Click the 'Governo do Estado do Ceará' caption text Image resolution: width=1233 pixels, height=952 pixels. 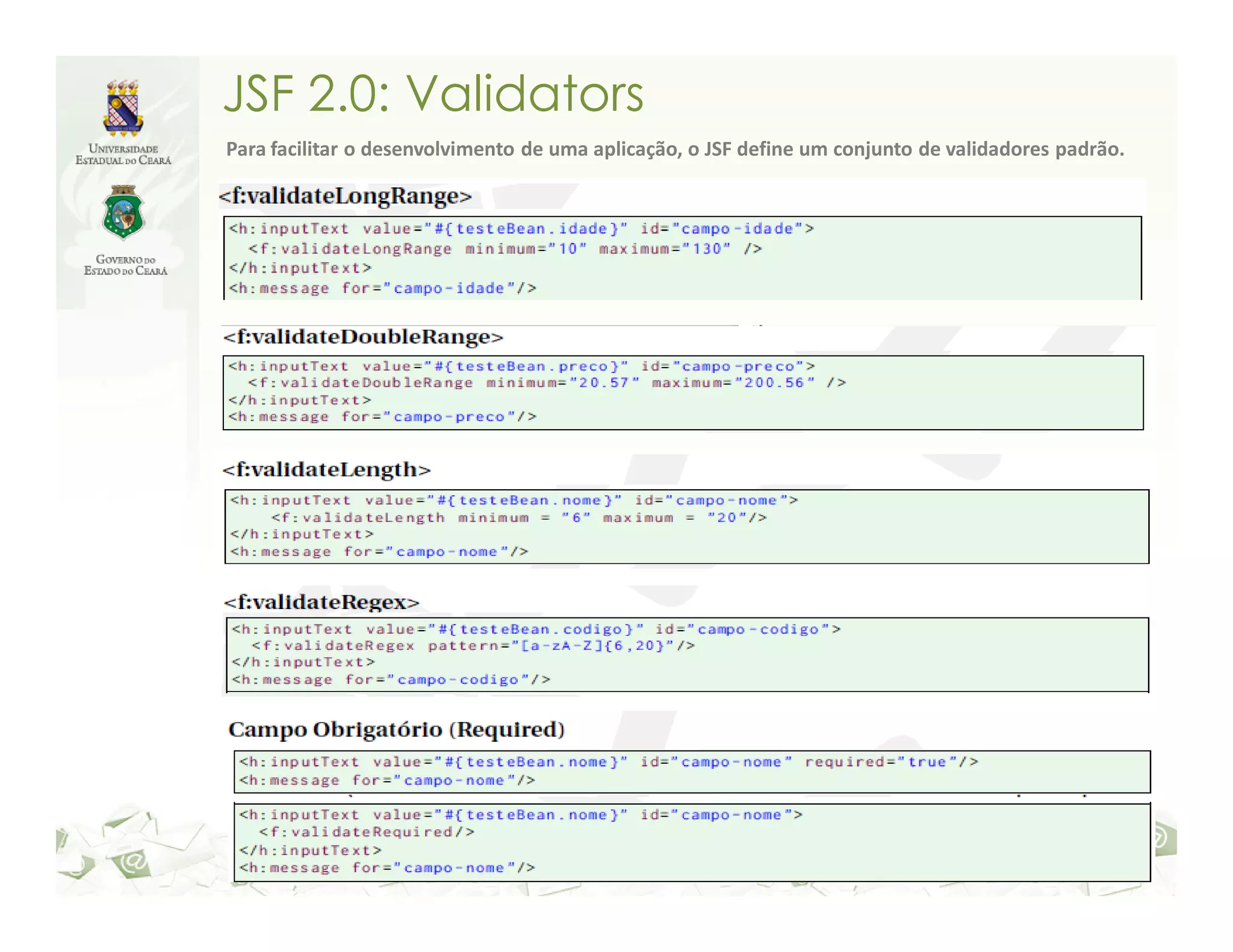pos(125,265)
